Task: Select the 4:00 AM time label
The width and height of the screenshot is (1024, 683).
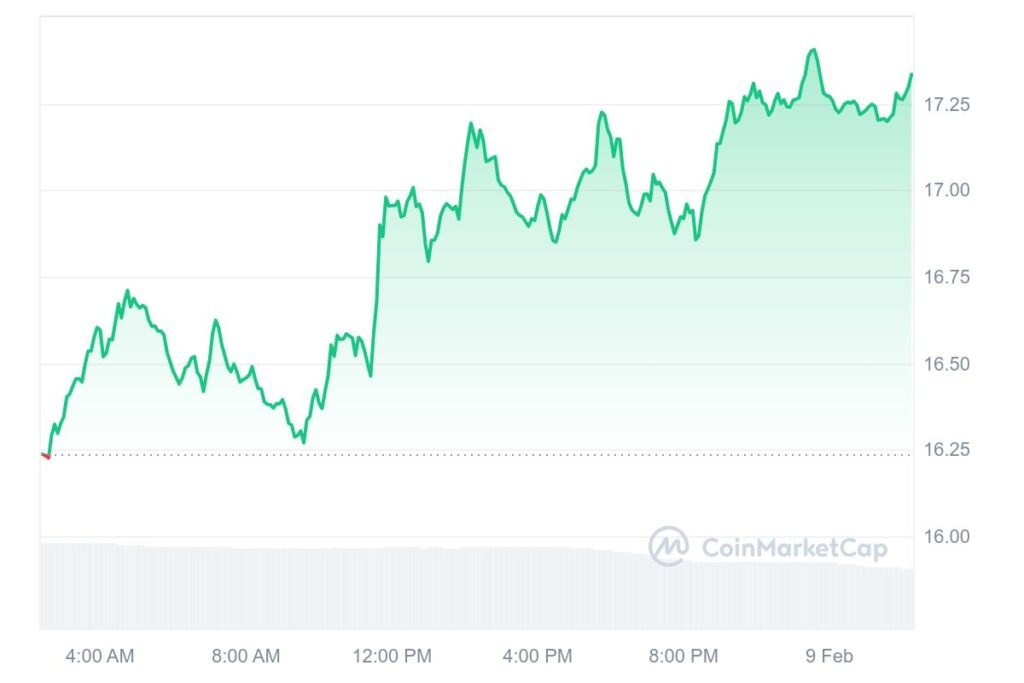Action: [x=99, y=656]
